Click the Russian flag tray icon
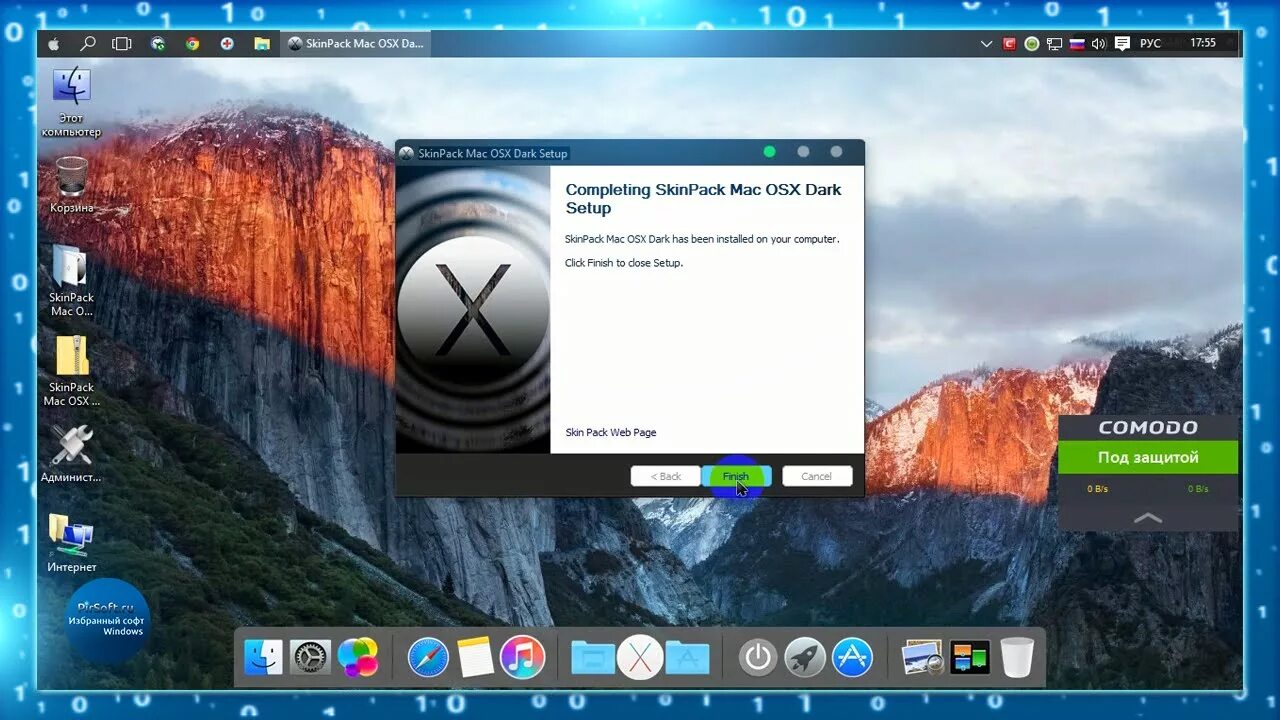 (1077, 44)
